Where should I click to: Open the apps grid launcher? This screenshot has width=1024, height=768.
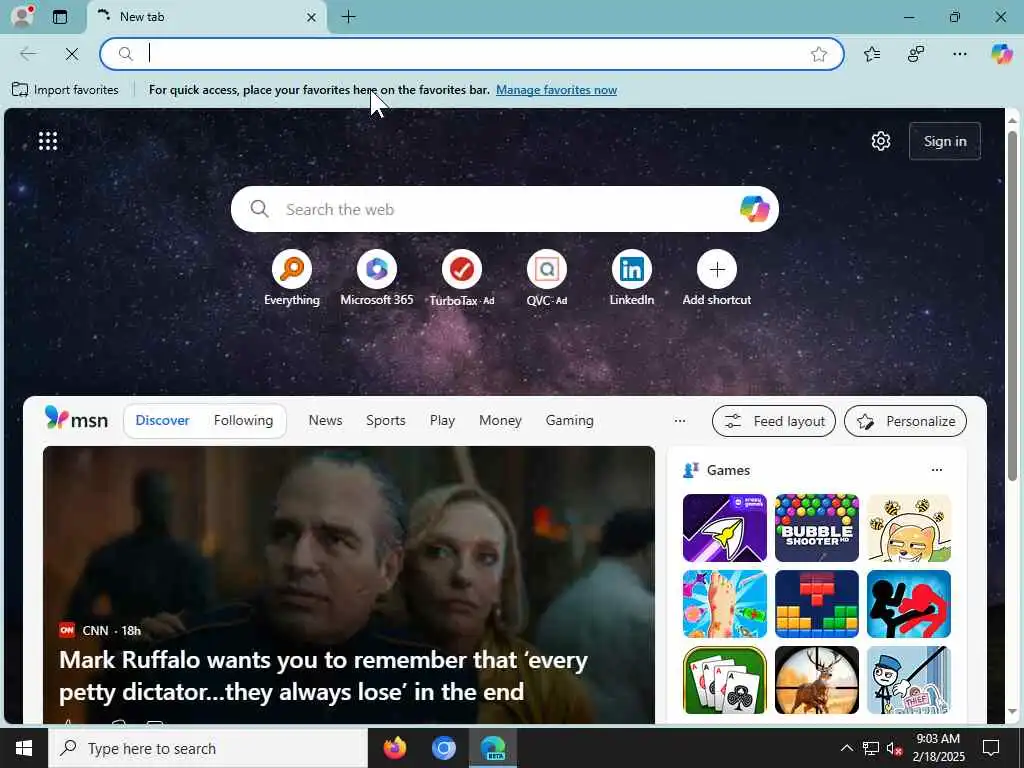click(x=48, y=140)
